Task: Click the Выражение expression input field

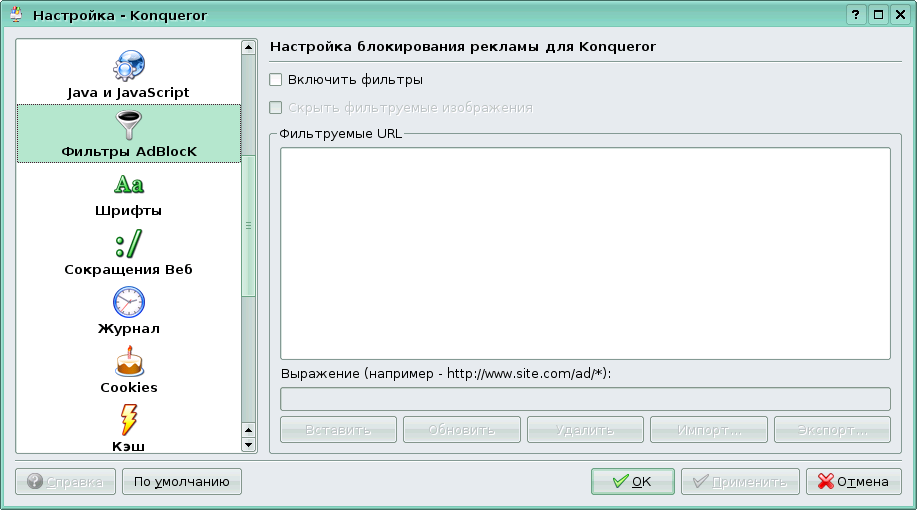Action: pos(585,399)
